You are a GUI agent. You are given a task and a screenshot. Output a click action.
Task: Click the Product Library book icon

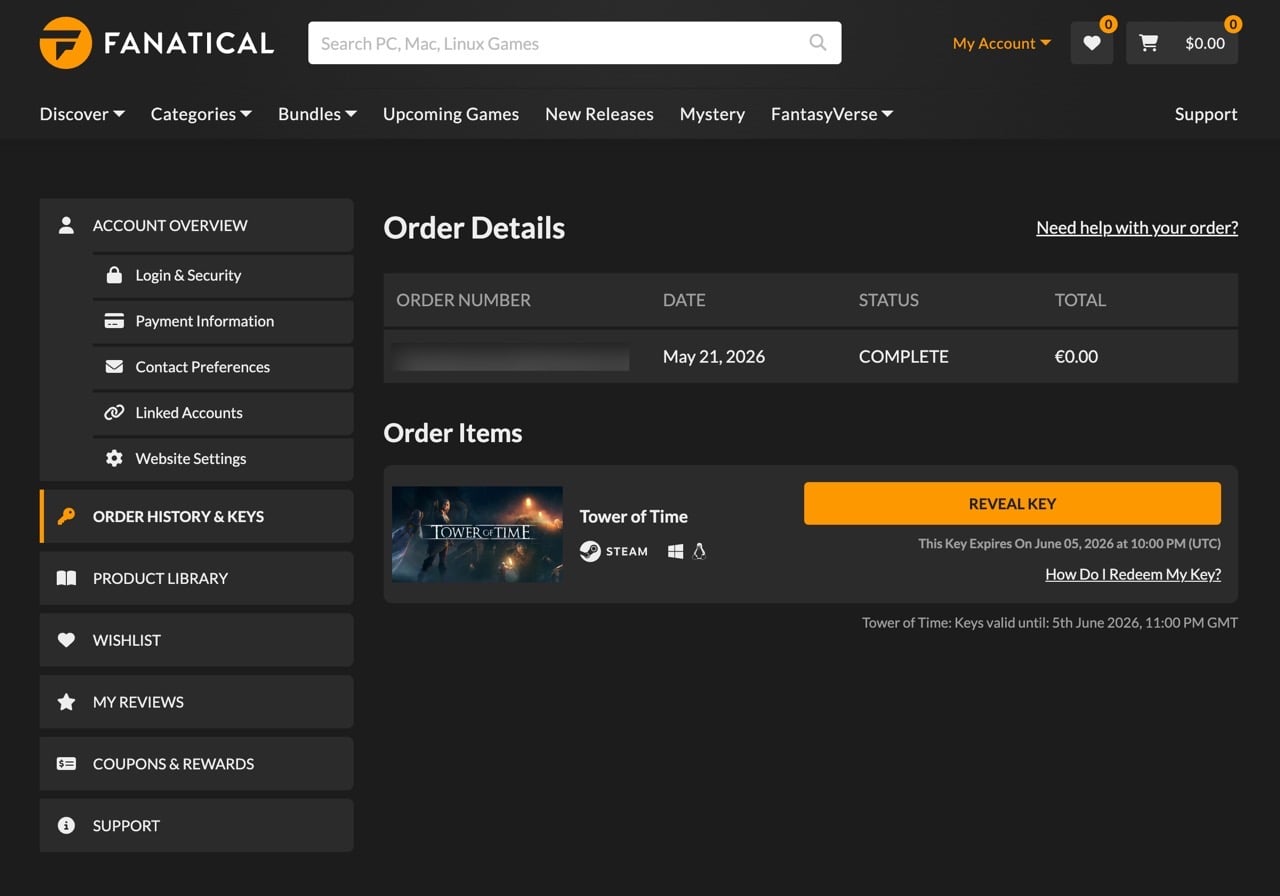[66, 578]
